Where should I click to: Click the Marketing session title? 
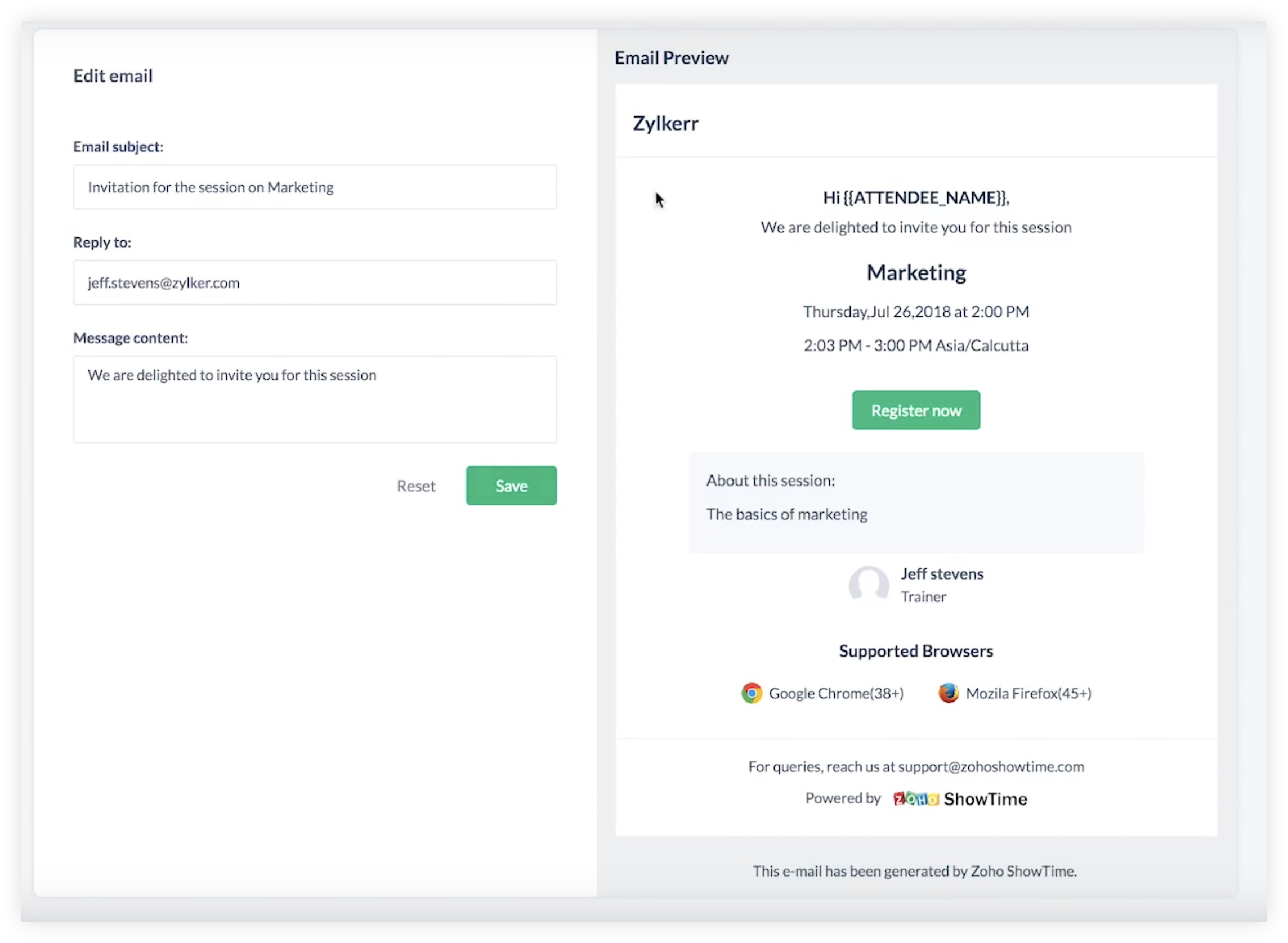click(916, 272)
